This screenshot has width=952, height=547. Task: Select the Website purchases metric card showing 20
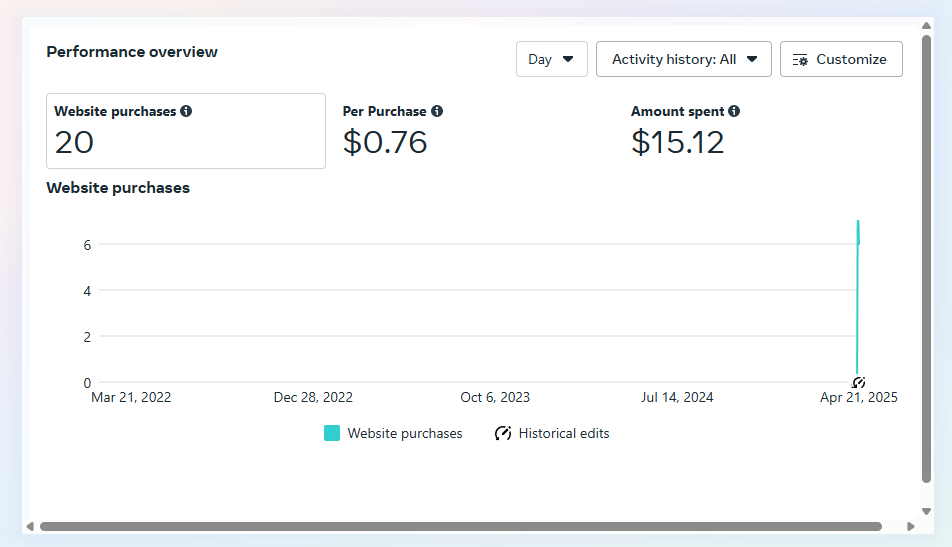point(186,131)
